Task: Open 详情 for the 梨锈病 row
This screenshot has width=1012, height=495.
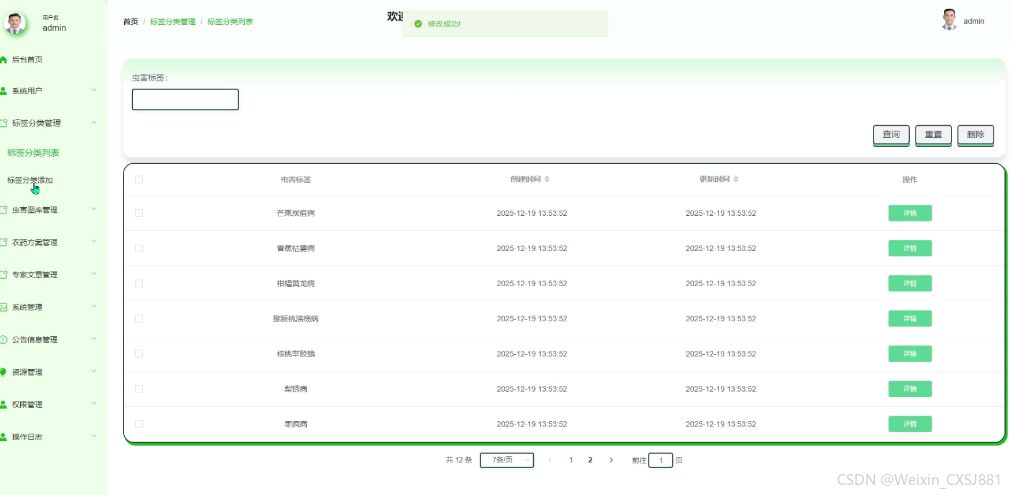Action: coord(910,389)
